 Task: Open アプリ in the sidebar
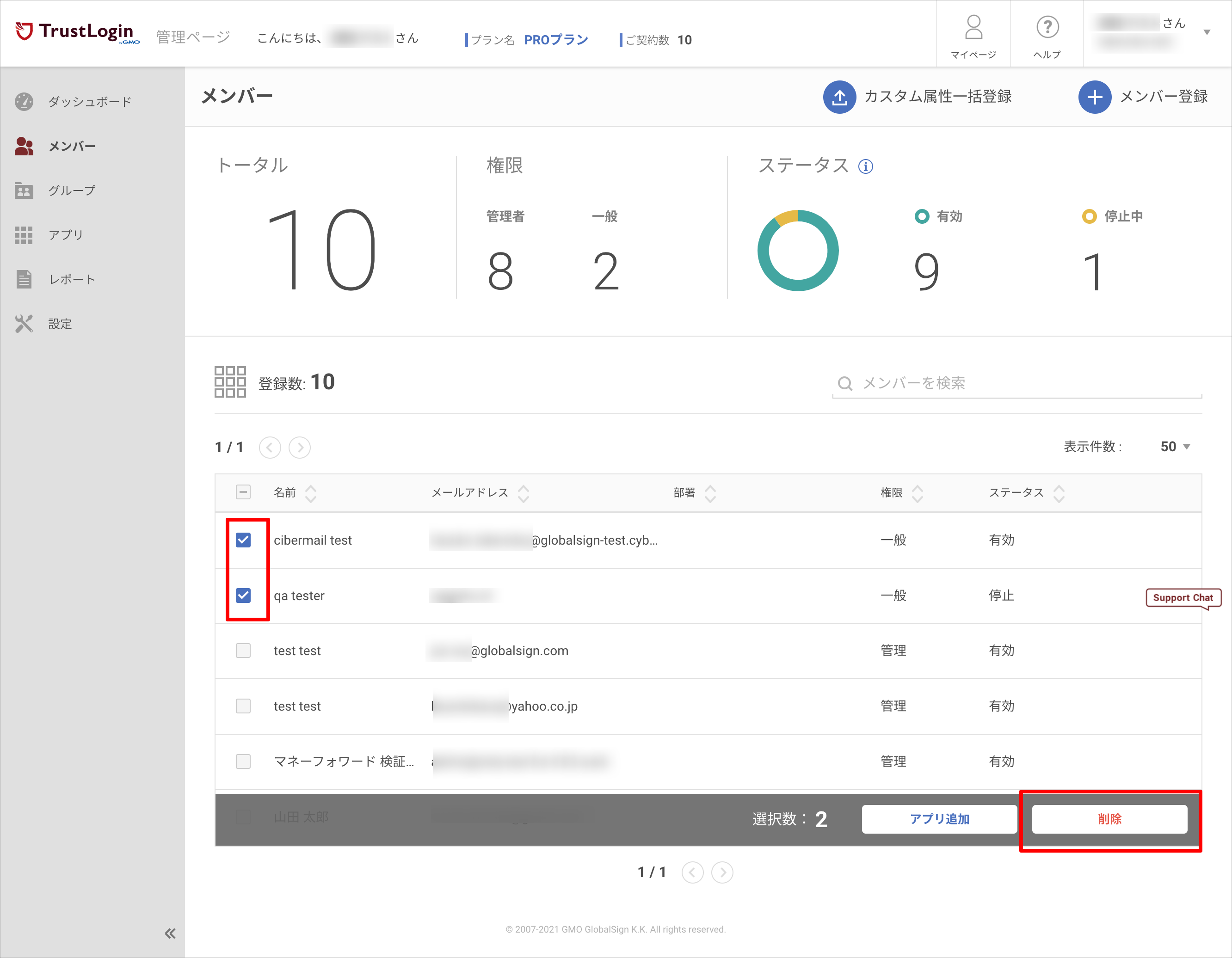point(65,234)
